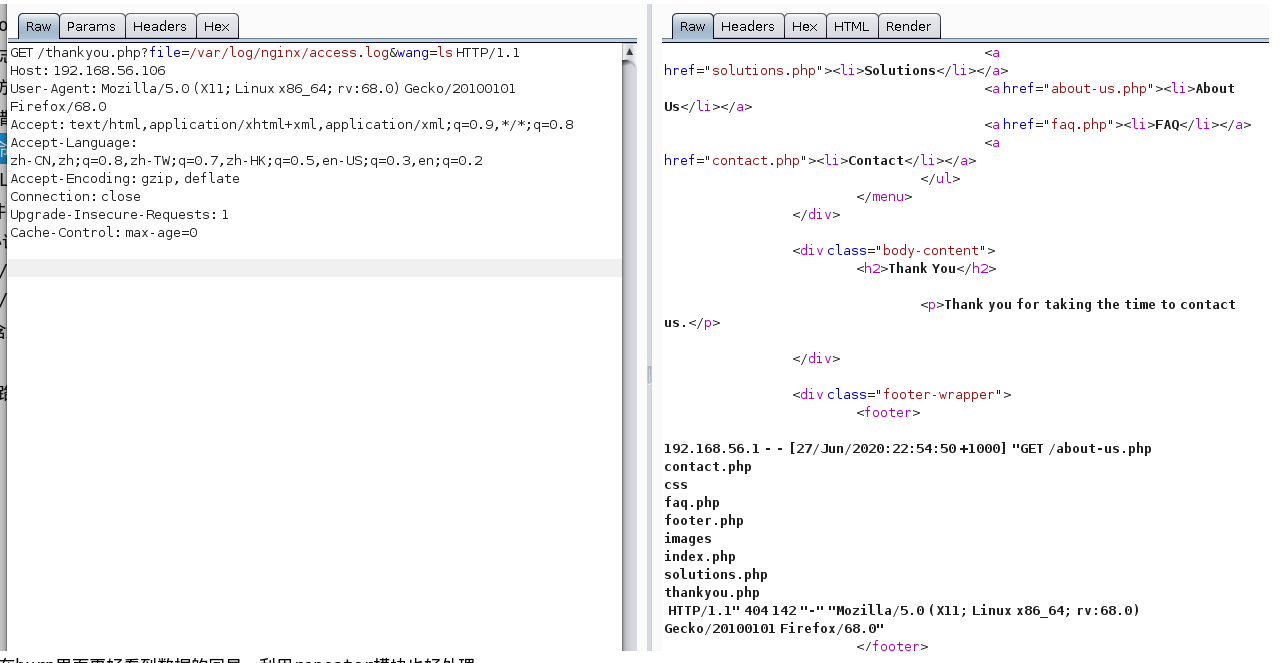This screenshot has width=1281, height=663.
Task: Open the request Hex tab
Action: [216, 27]
